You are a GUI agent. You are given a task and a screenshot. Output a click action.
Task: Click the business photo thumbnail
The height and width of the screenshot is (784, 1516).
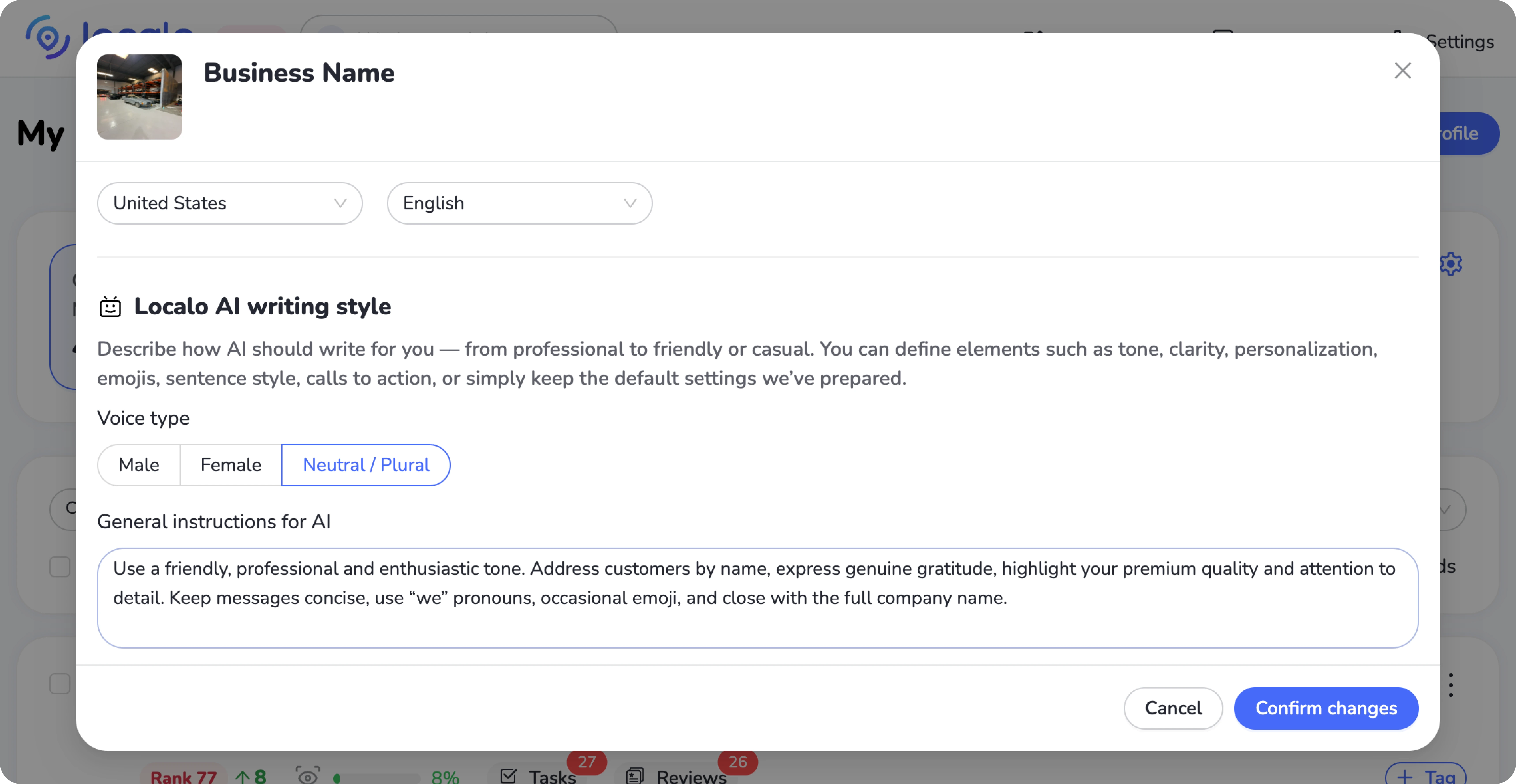[139, 97]
